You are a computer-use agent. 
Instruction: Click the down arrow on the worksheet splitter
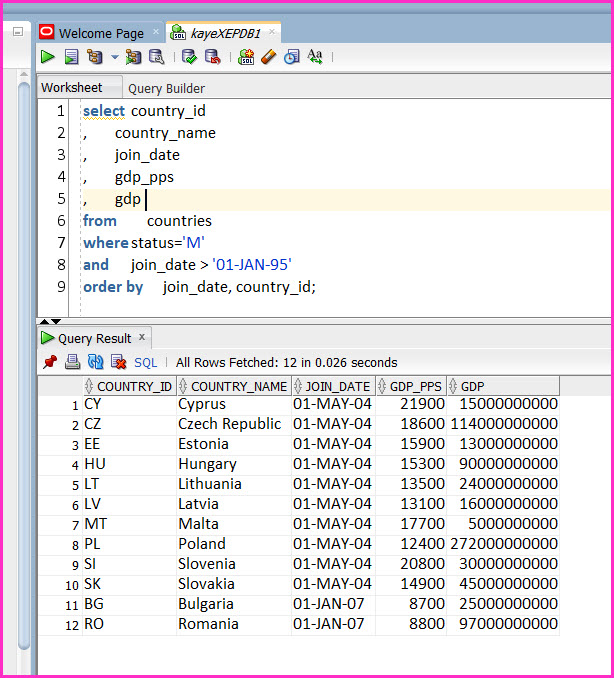coord(56,321)
